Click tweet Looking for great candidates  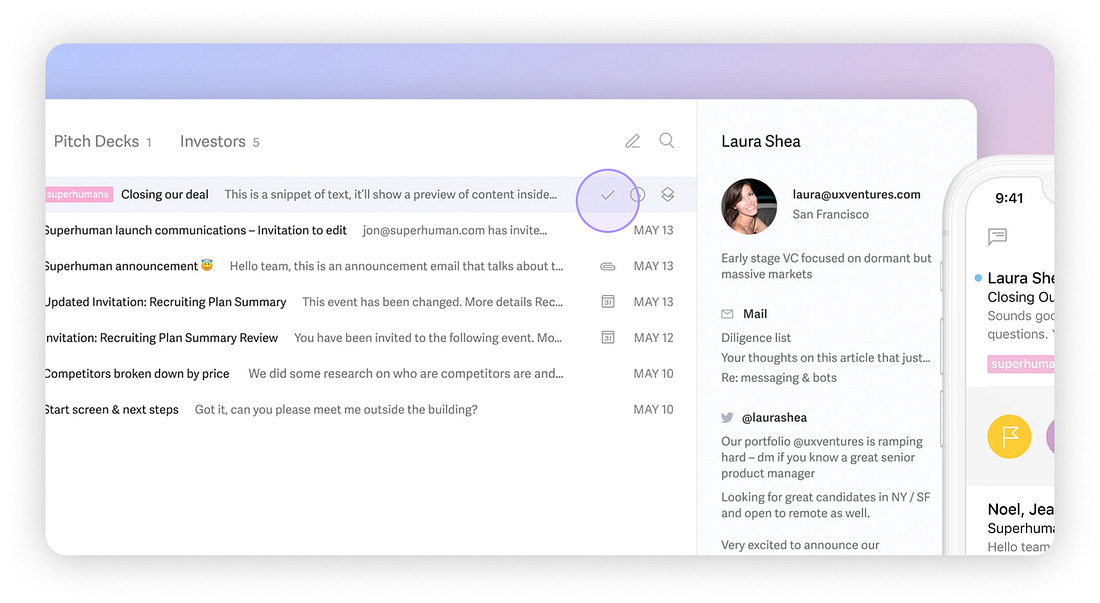(x=826, y=505)
